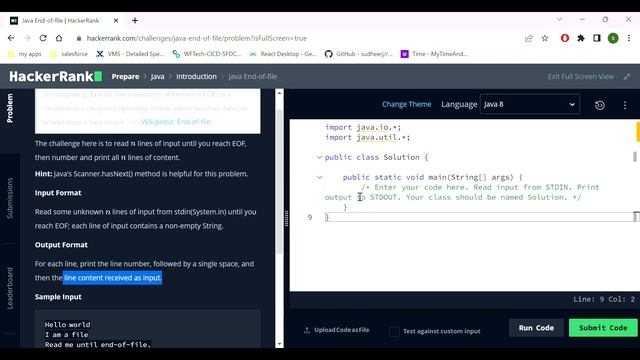Click the collapse fullscreen arrows icon
This screenshot has width=640, height=360.
click(627, 76)
